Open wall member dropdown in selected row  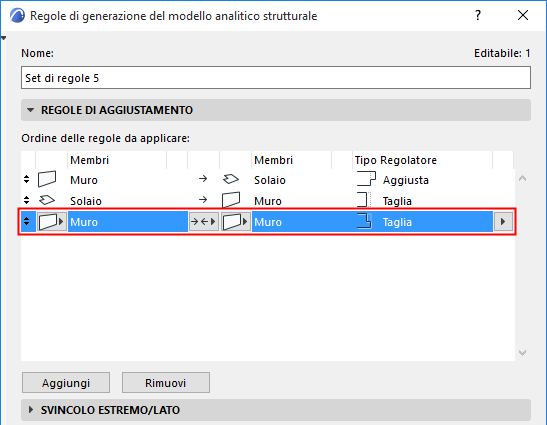(x=51, y=222)
